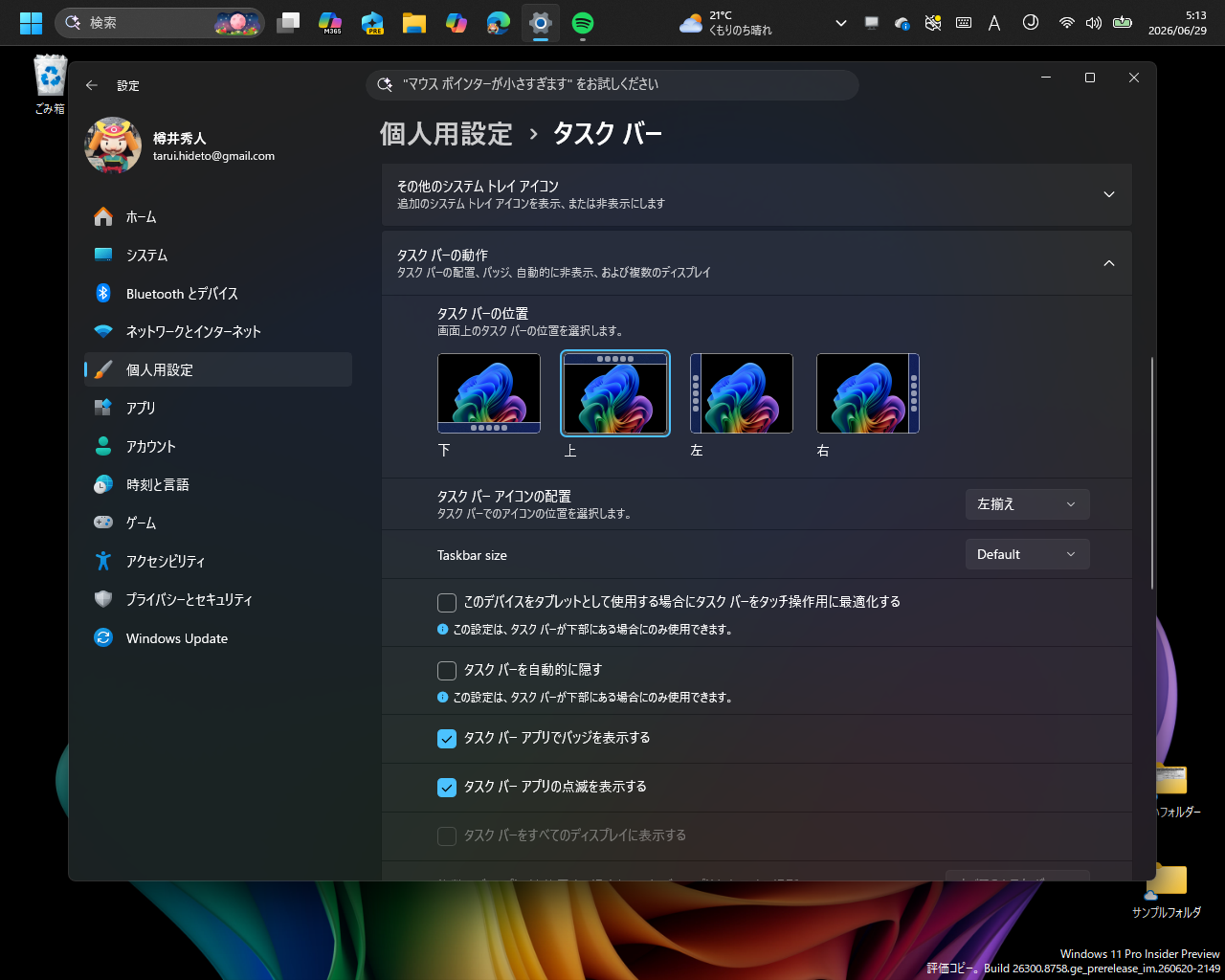Screen dimensions: 1225x980
Task: Open アクセシビリティ settings category
Action: (218, 561)
